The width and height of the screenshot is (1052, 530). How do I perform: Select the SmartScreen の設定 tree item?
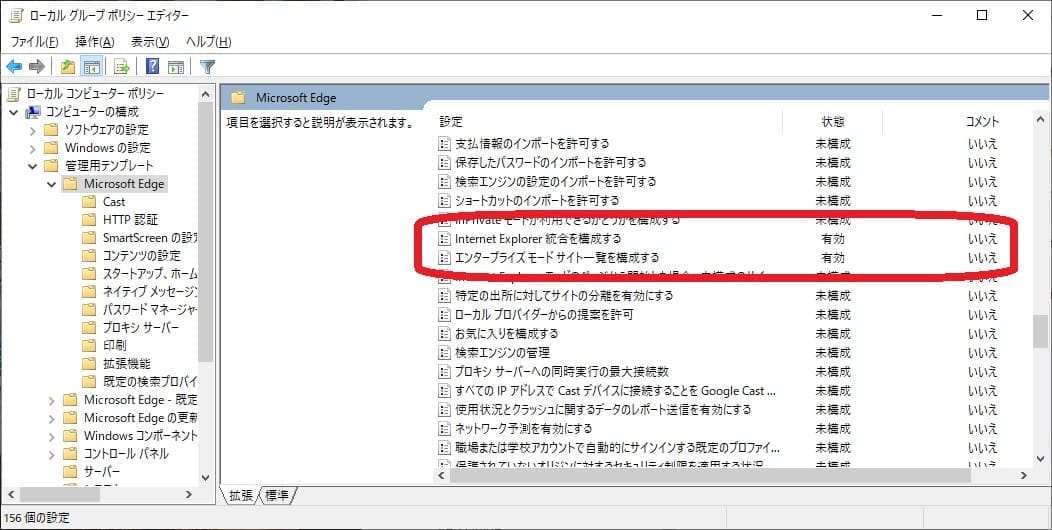click(x=150, y=237)
